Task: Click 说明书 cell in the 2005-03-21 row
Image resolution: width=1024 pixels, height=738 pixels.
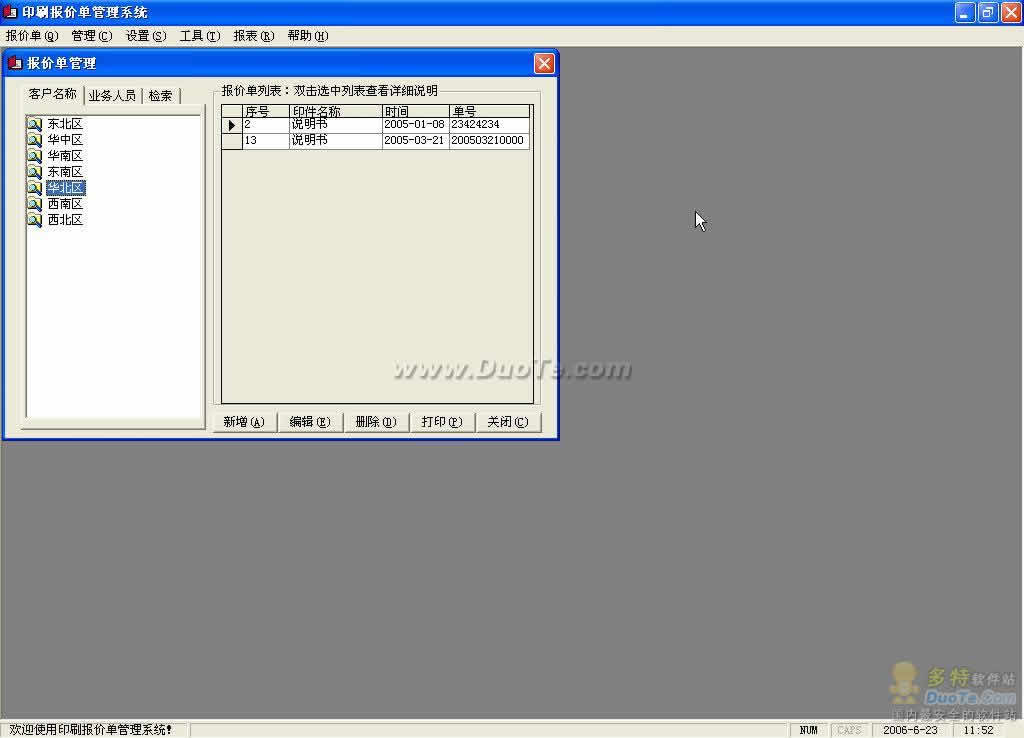Action: pos(336,141)
